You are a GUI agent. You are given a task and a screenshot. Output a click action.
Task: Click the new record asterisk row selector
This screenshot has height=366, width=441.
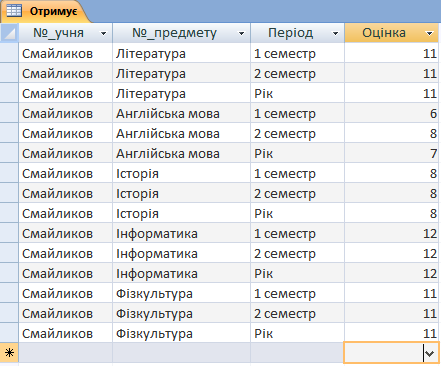tap(9, 353)
